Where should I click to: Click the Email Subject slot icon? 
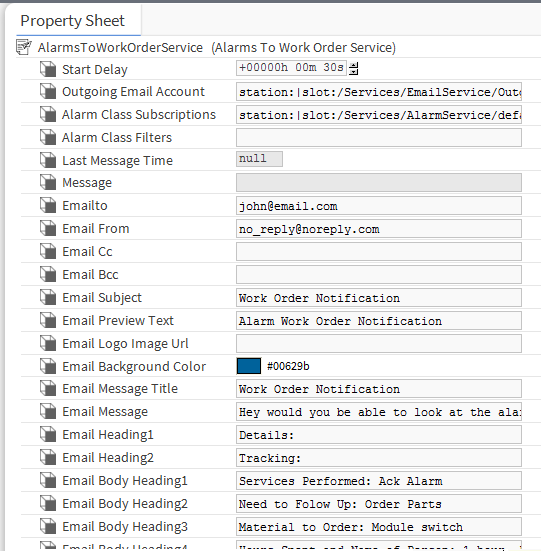pyautogui.click(x=48, y=298)
